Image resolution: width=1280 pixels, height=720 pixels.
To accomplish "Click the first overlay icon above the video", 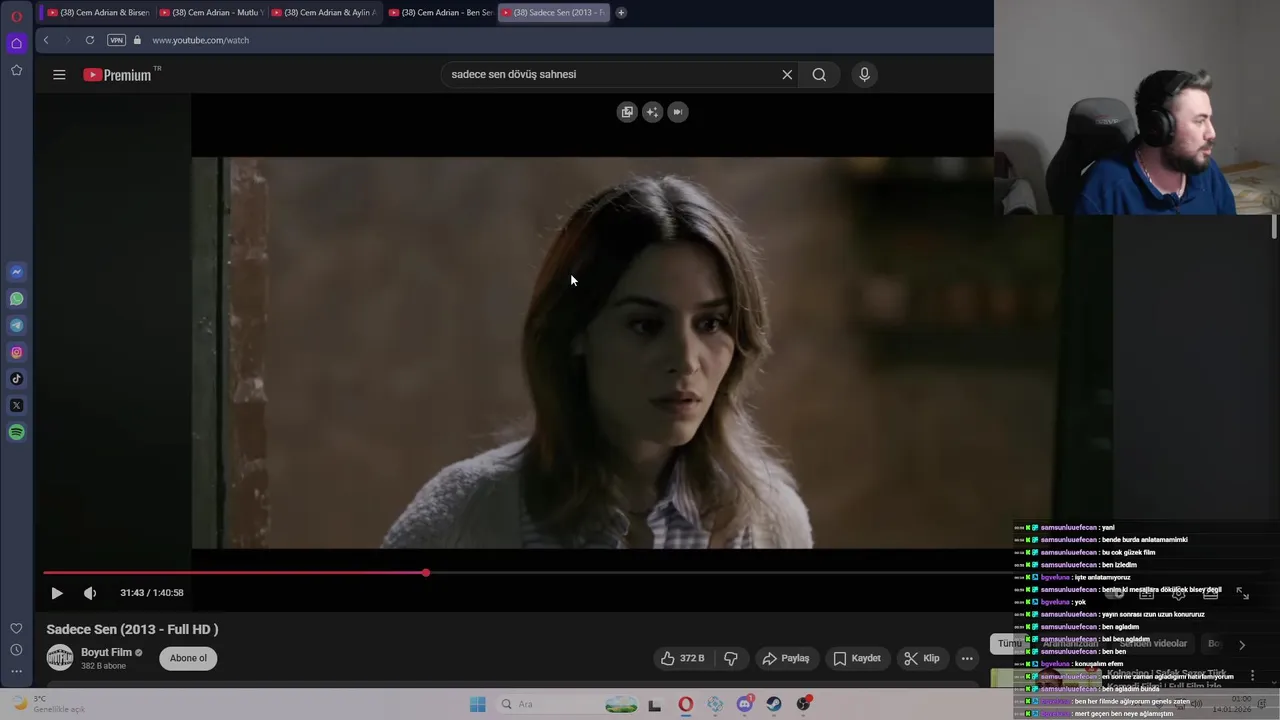I will [x=627, y=112].
